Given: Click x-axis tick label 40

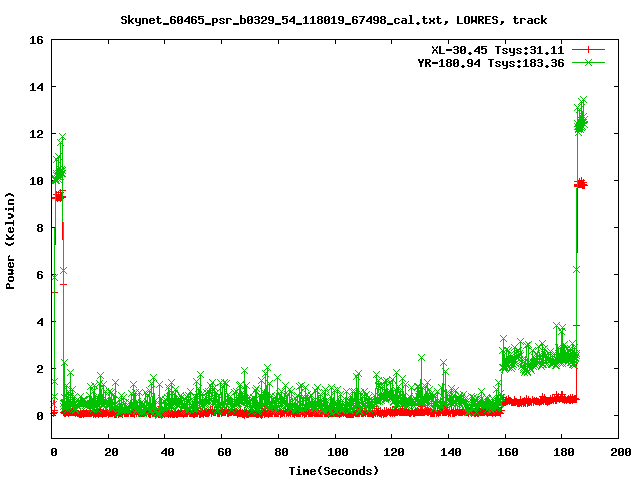Looking at the screenshot, I should (167, 452).
